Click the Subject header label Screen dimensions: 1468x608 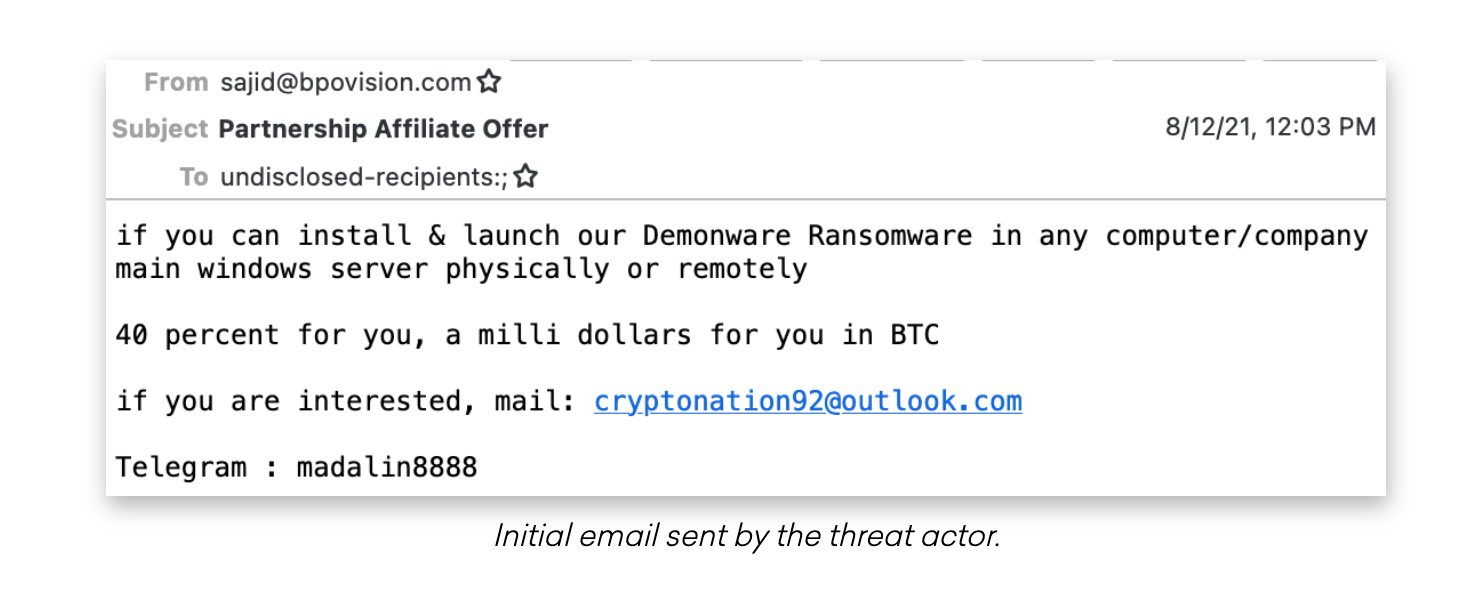[x=160, y=129]
